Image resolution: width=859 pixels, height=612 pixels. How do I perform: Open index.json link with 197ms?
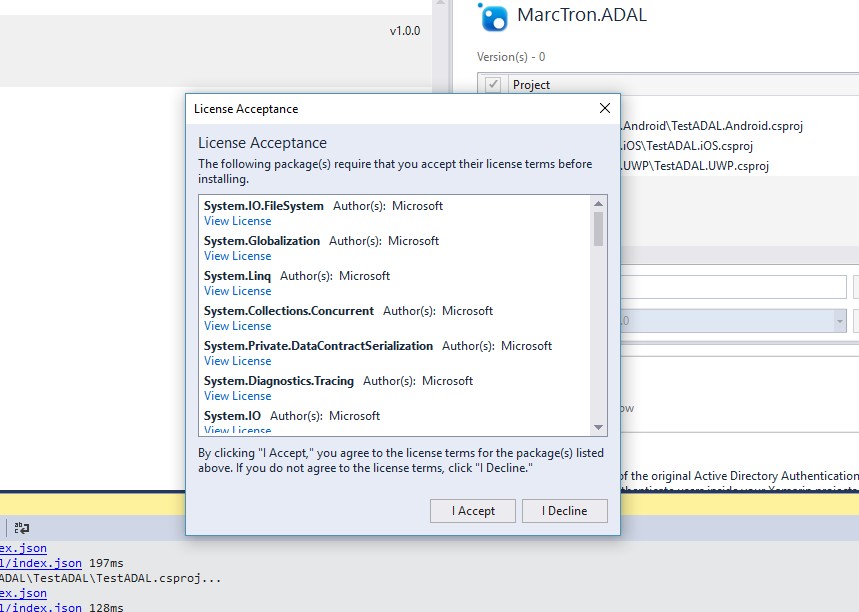point(41,563)
